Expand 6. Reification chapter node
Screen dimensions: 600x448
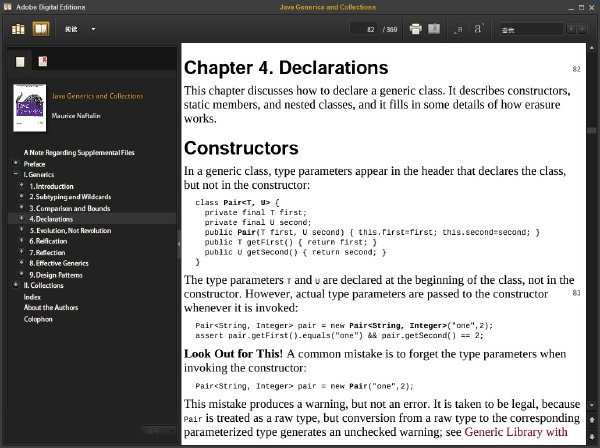(21, 240)
